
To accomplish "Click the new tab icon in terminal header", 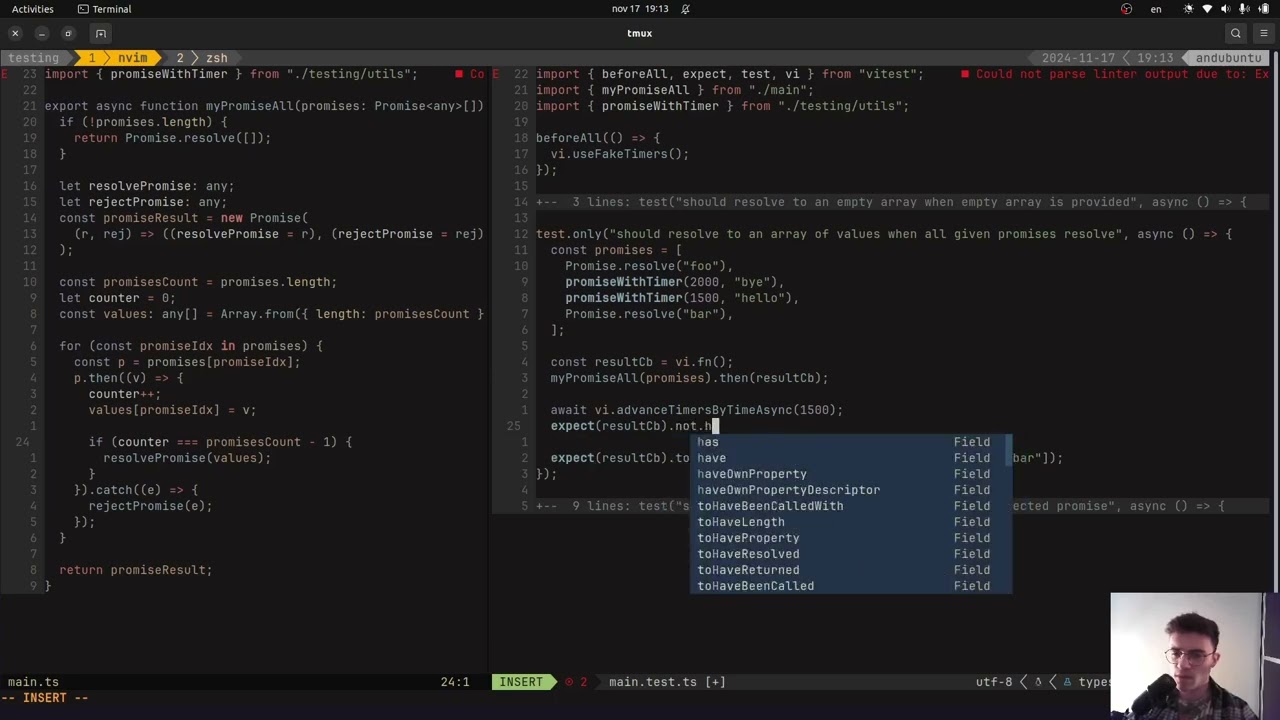I will tap(100, 34).
